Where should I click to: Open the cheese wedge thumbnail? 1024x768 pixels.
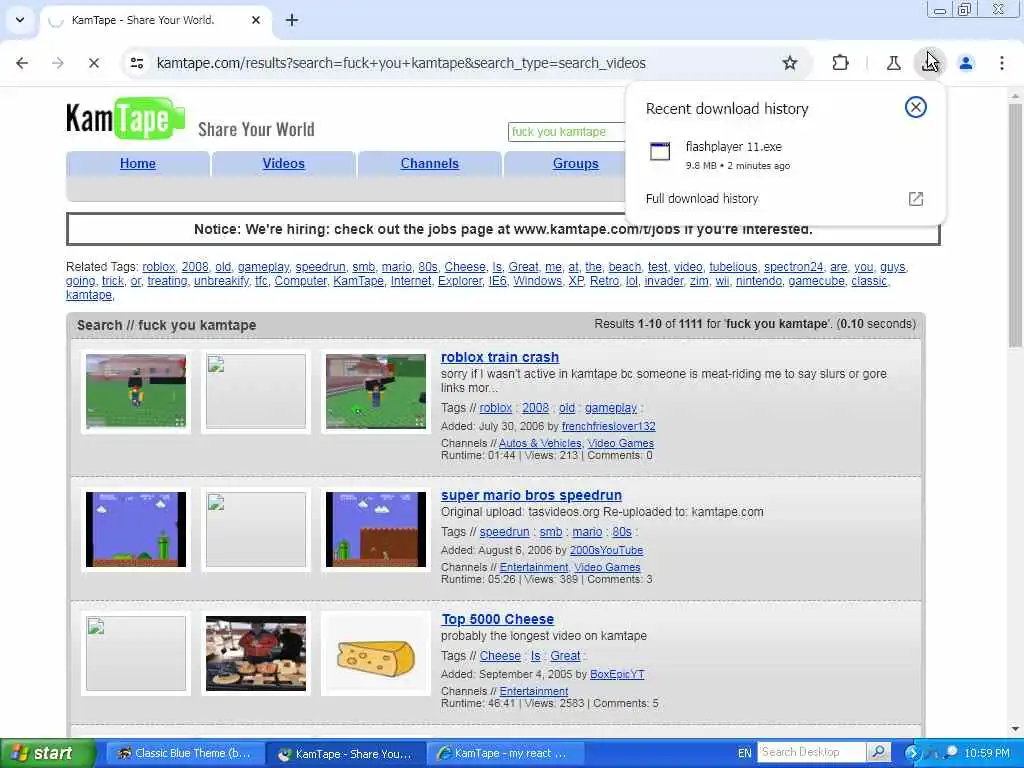376,653
